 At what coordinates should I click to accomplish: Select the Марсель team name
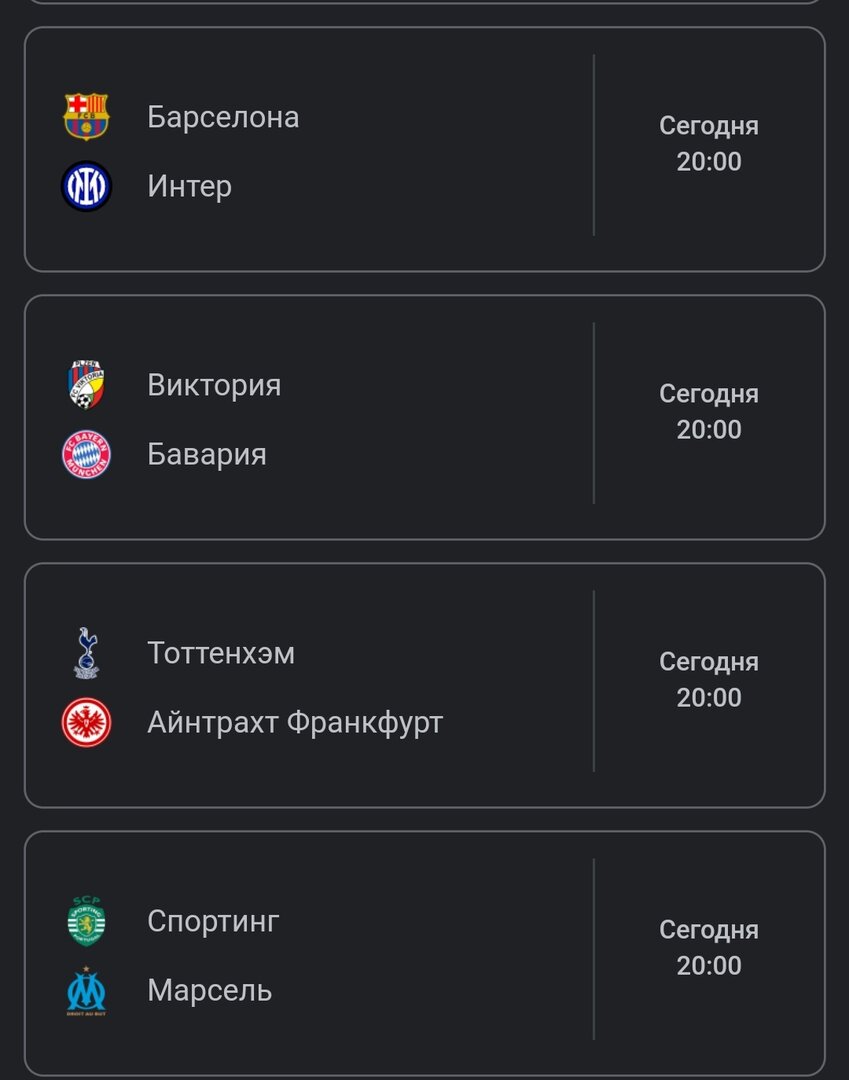pyautogui.click(x=210, y=991)
